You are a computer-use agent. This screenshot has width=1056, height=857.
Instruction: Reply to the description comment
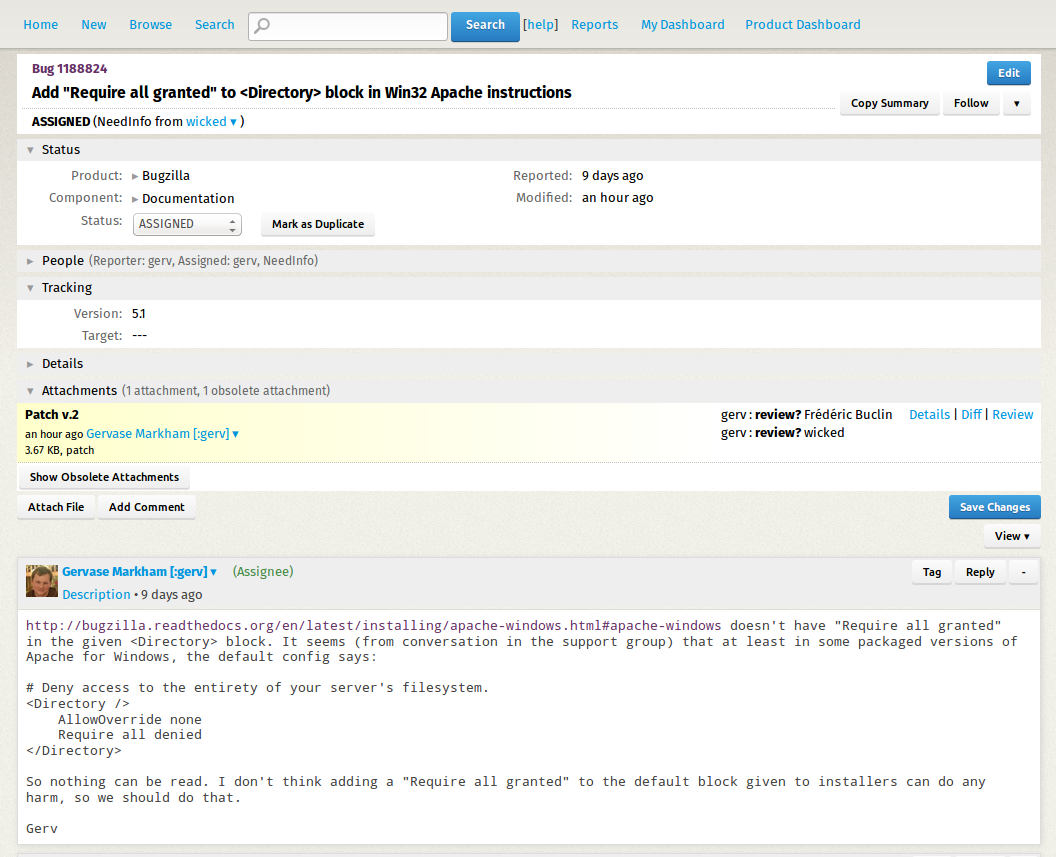(980, 572)
